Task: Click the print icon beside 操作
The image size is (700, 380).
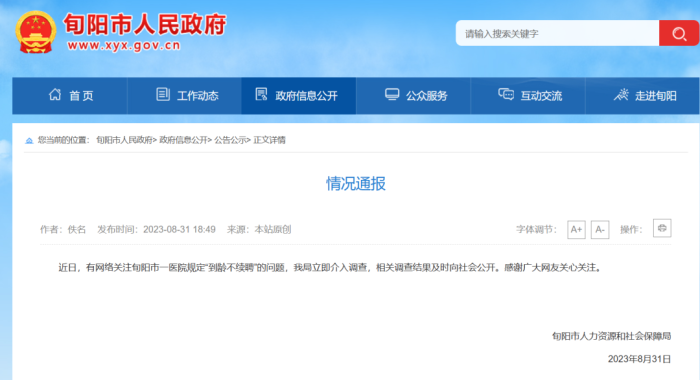Action: coord(662,228)
